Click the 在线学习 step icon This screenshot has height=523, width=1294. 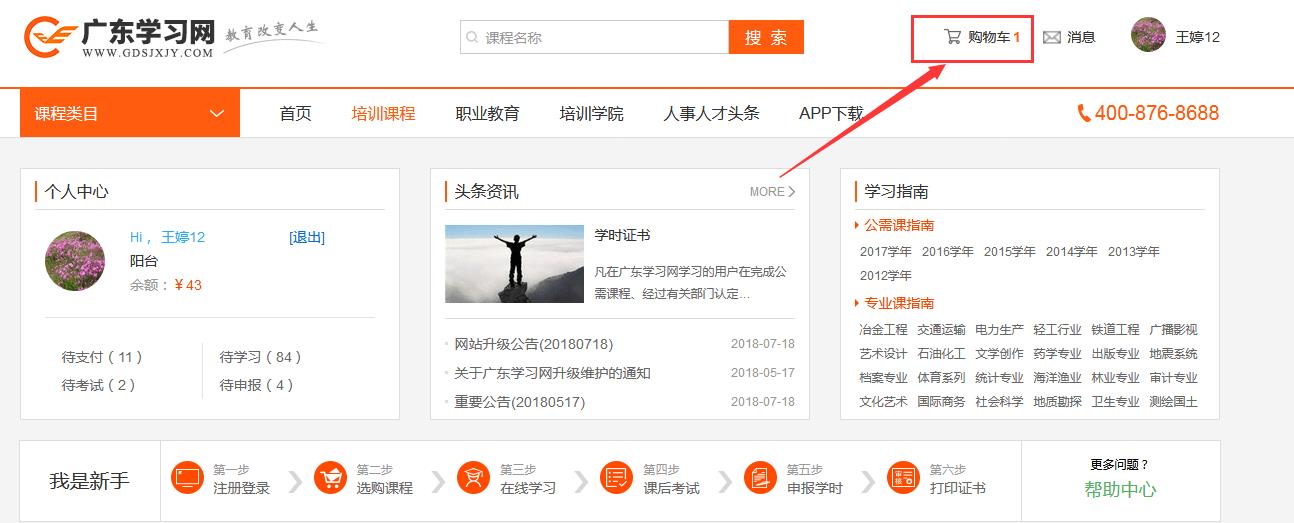pyautogui.click(x=473, y=478)
